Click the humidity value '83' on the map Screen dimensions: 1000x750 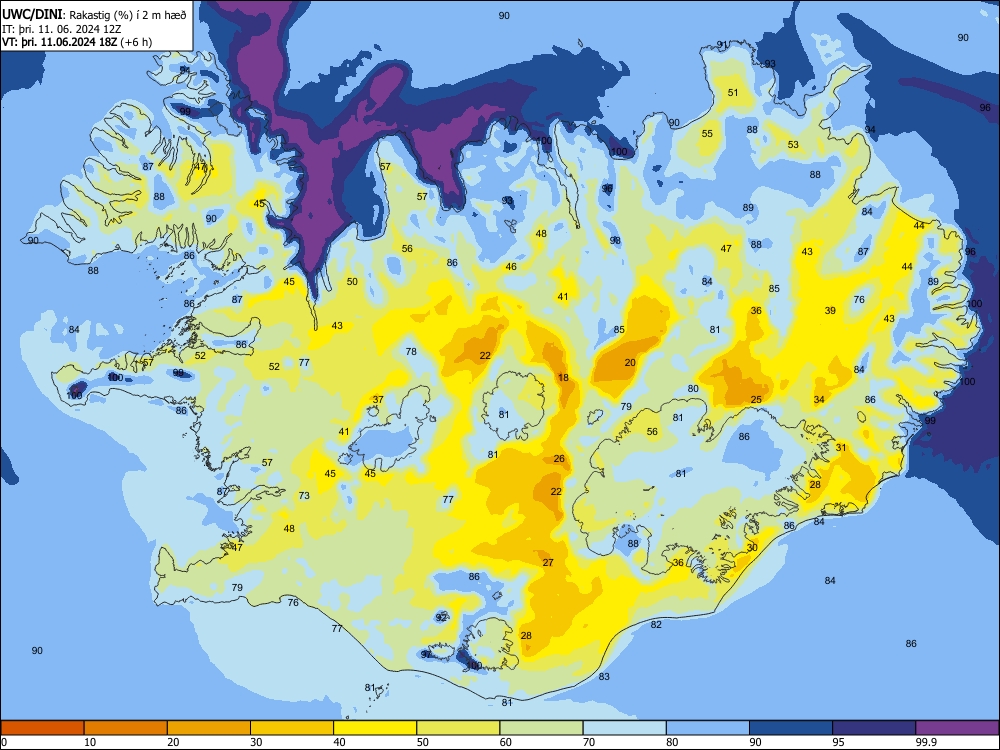604,677
